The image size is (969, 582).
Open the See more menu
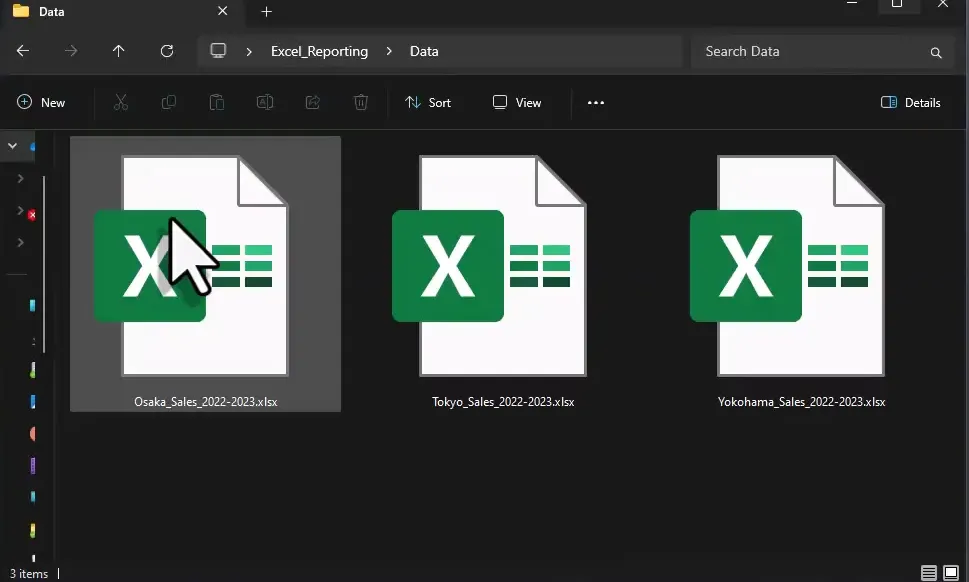coord(596,102)
